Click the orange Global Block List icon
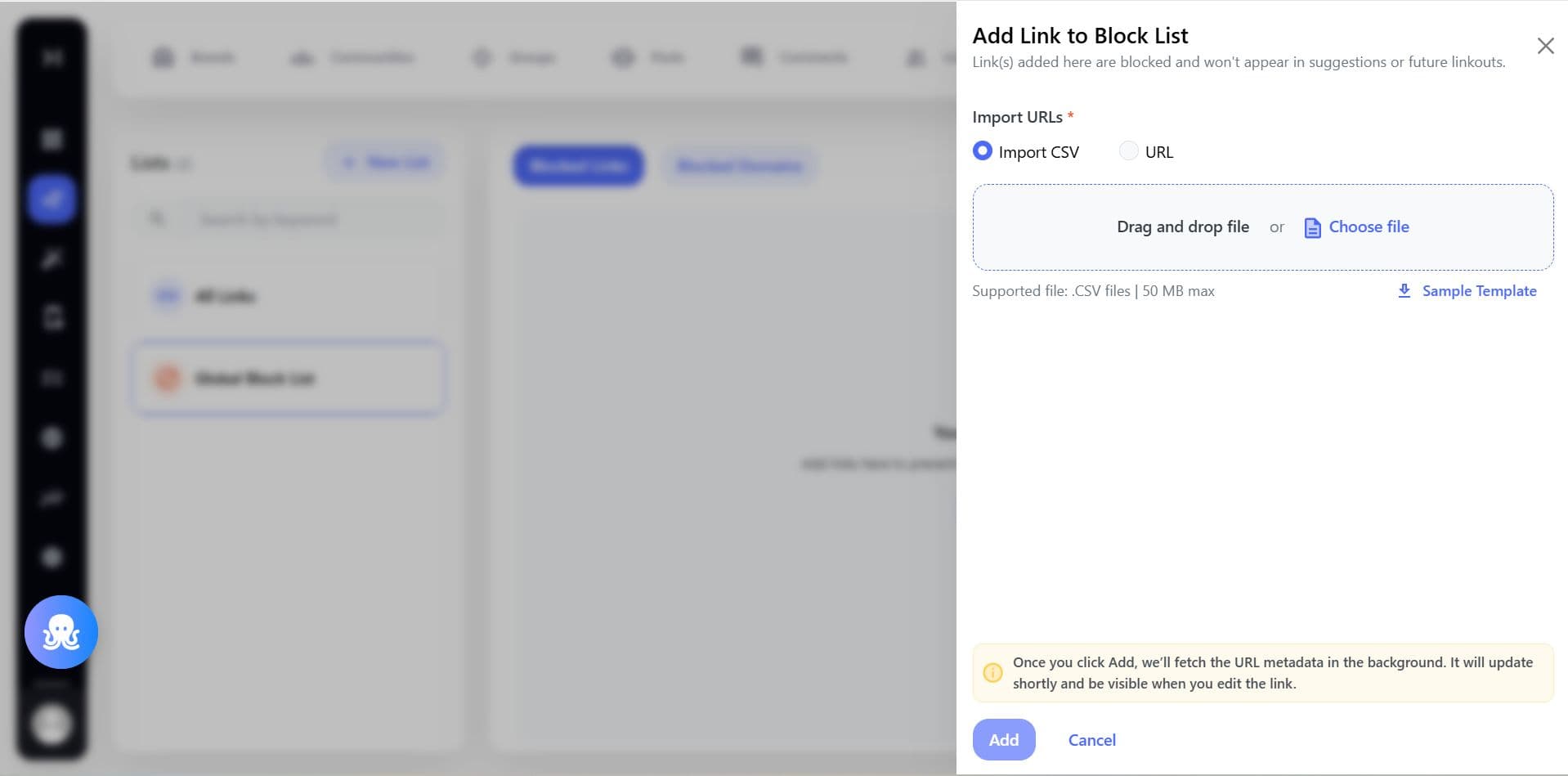The width and height of the screenshot is (1568, 776). [168, 379]
